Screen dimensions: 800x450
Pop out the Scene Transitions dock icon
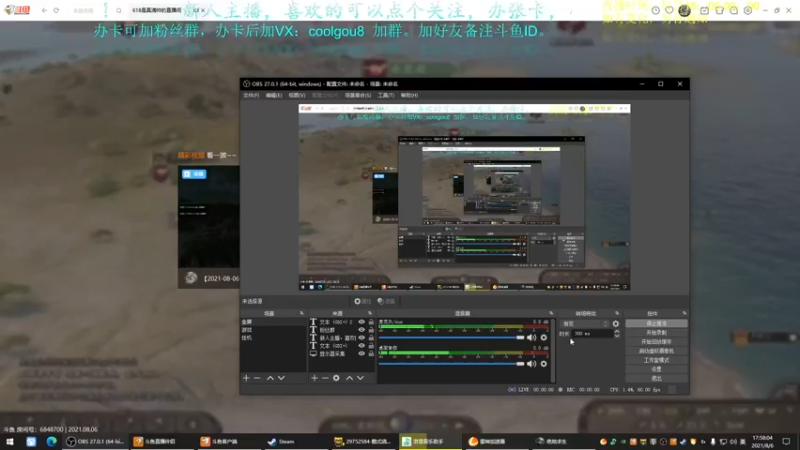[x=617, y=313]
